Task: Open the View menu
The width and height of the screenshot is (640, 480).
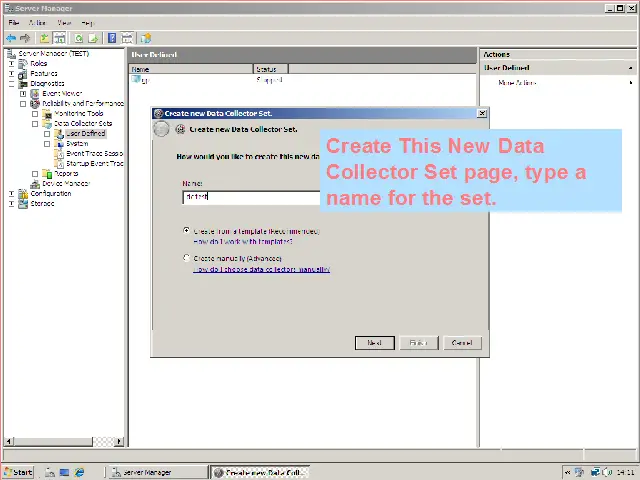Action: pos(64,22)
